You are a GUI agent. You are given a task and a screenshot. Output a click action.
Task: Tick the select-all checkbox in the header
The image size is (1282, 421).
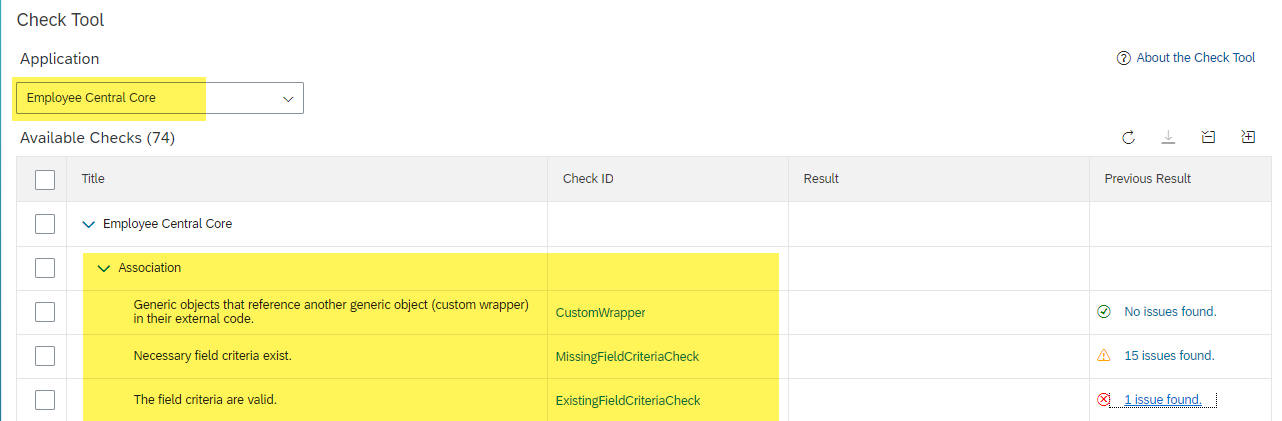click(x=45, y=180)
